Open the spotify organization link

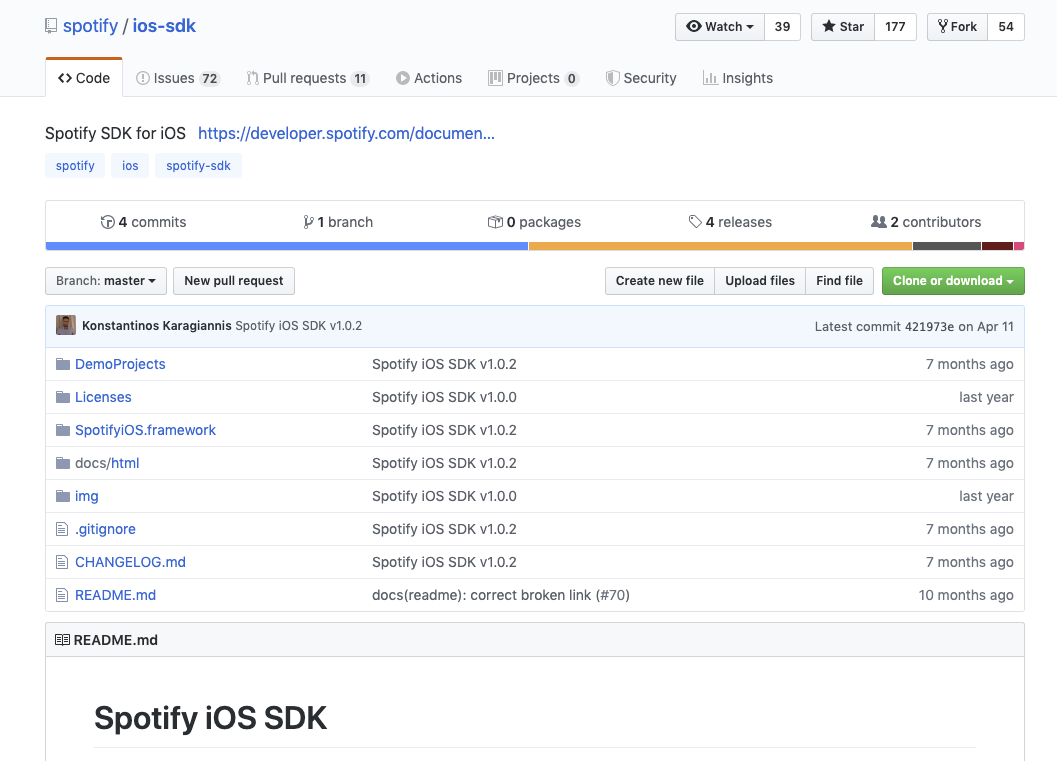coord(90,26)
